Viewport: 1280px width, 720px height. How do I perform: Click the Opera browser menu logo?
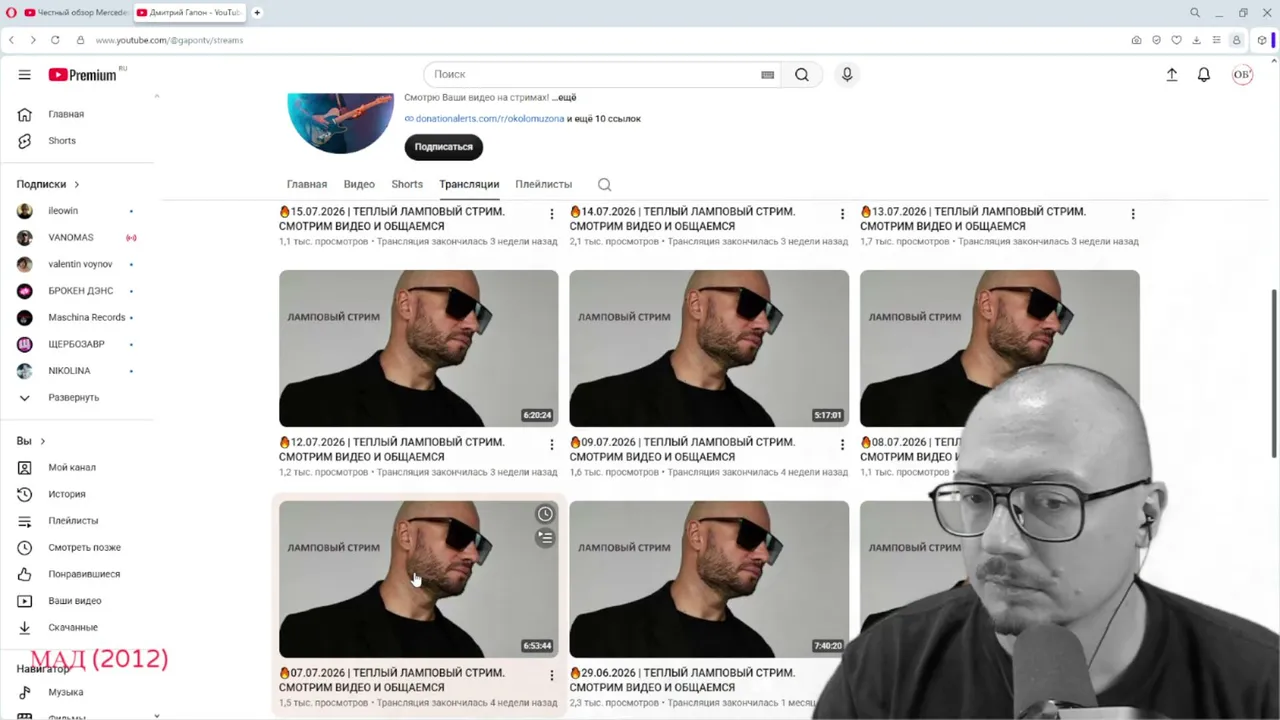(11, 12)
